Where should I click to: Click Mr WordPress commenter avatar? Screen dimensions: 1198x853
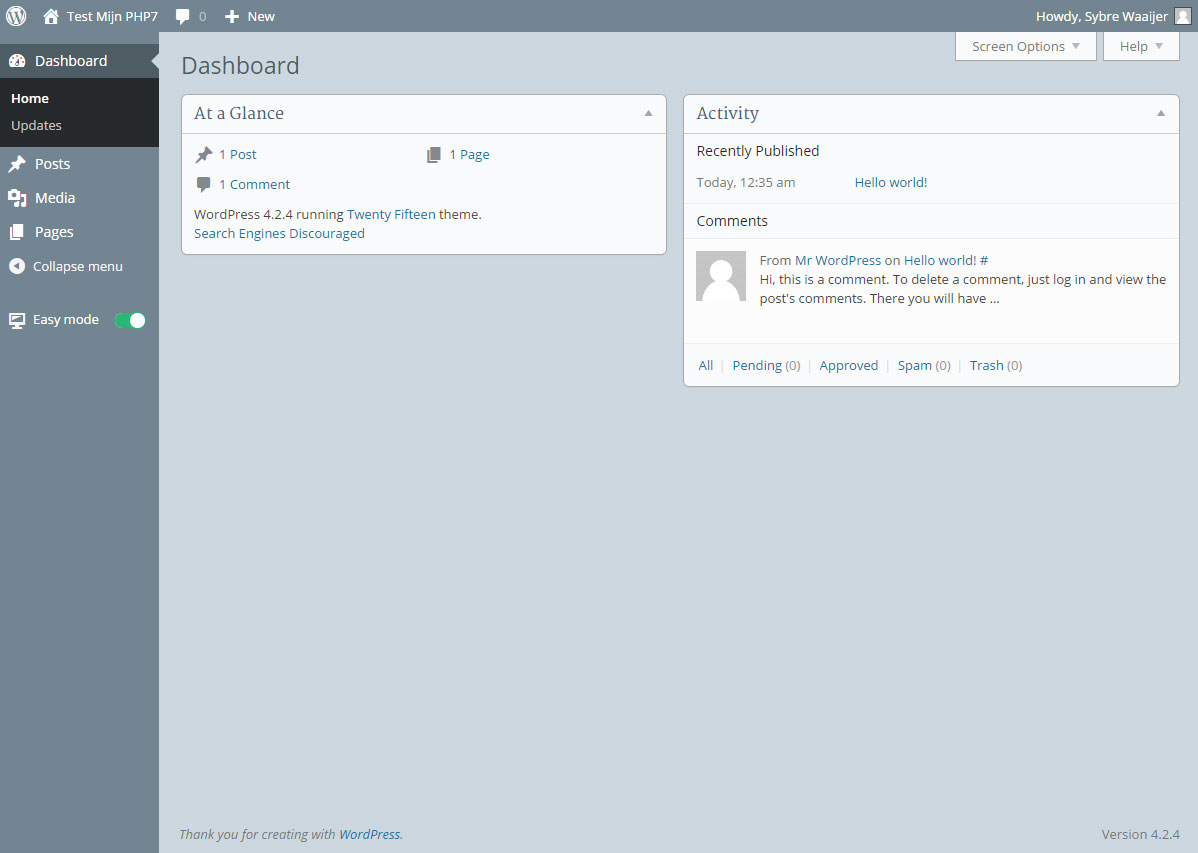(720, 276)
